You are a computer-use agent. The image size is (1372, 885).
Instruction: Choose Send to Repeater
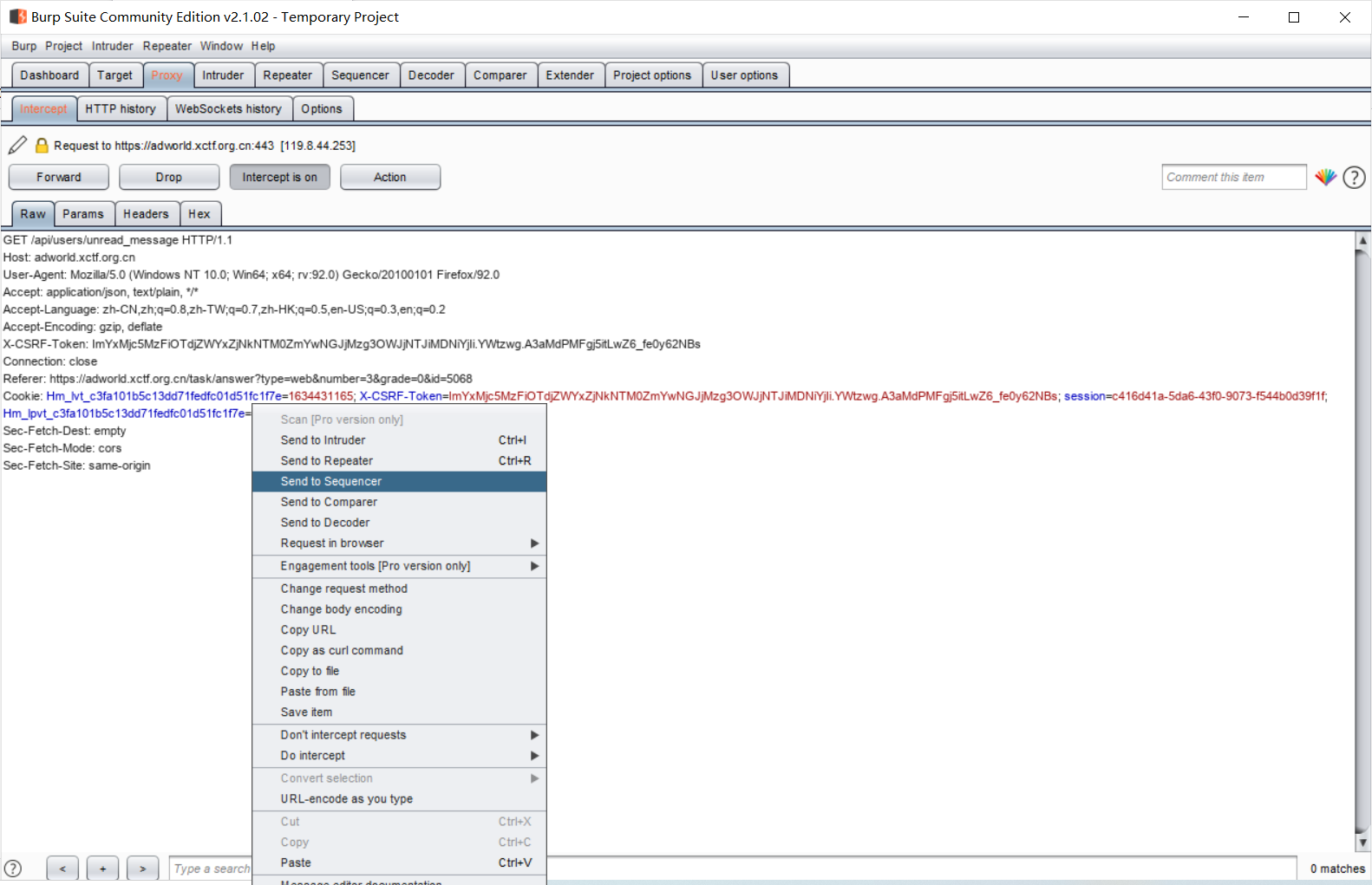[x=399, y=461]
